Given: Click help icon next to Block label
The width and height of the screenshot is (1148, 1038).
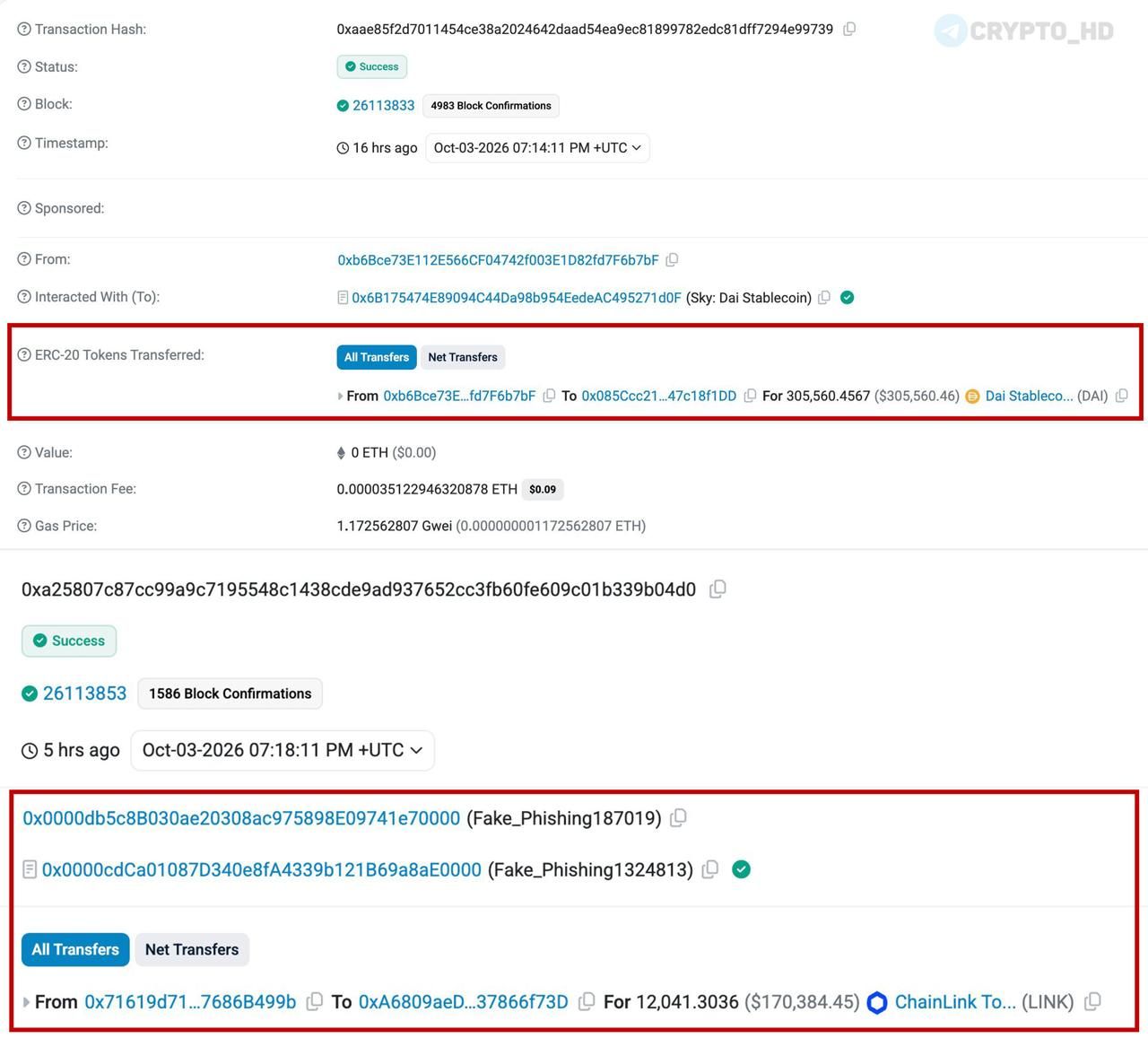Looking at the screenshot, I should click(24, 104).
